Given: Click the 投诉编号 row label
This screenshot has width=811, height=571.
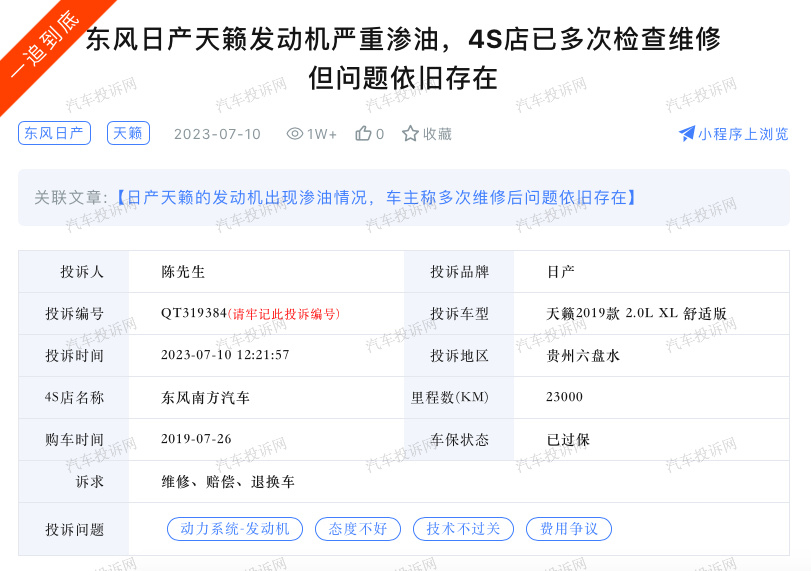Looking at the screenshot, I should click(x=74, y=313).
